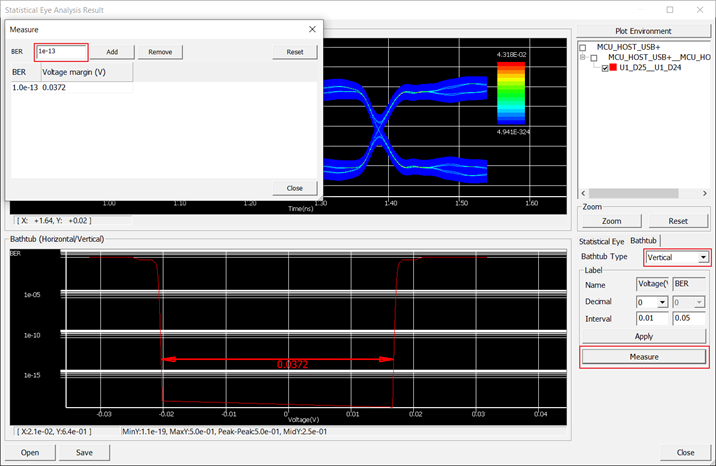The height and width of the screenshot is (466, 716).
Task: Click into the BER input field
Action: pyautogui.click(x=61, y=52)
